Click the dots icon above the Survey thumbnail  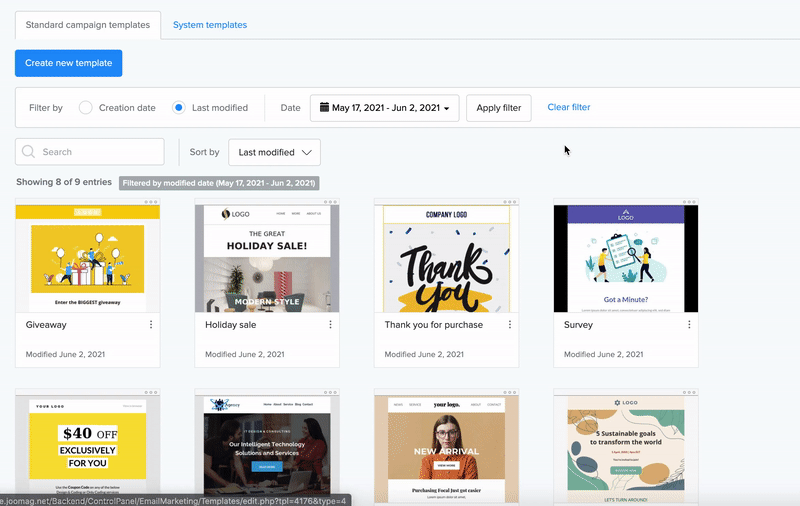pos(690,201)
